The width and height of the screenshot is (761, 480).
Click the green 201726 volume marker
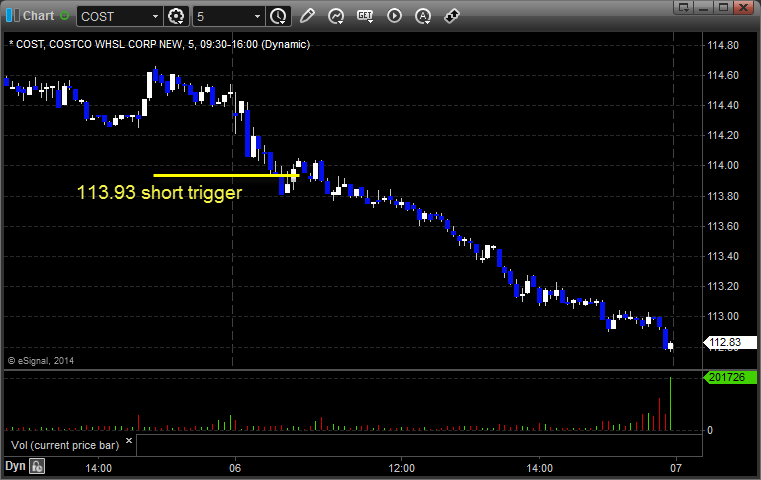pyautogui.click(x=730, y=377)
